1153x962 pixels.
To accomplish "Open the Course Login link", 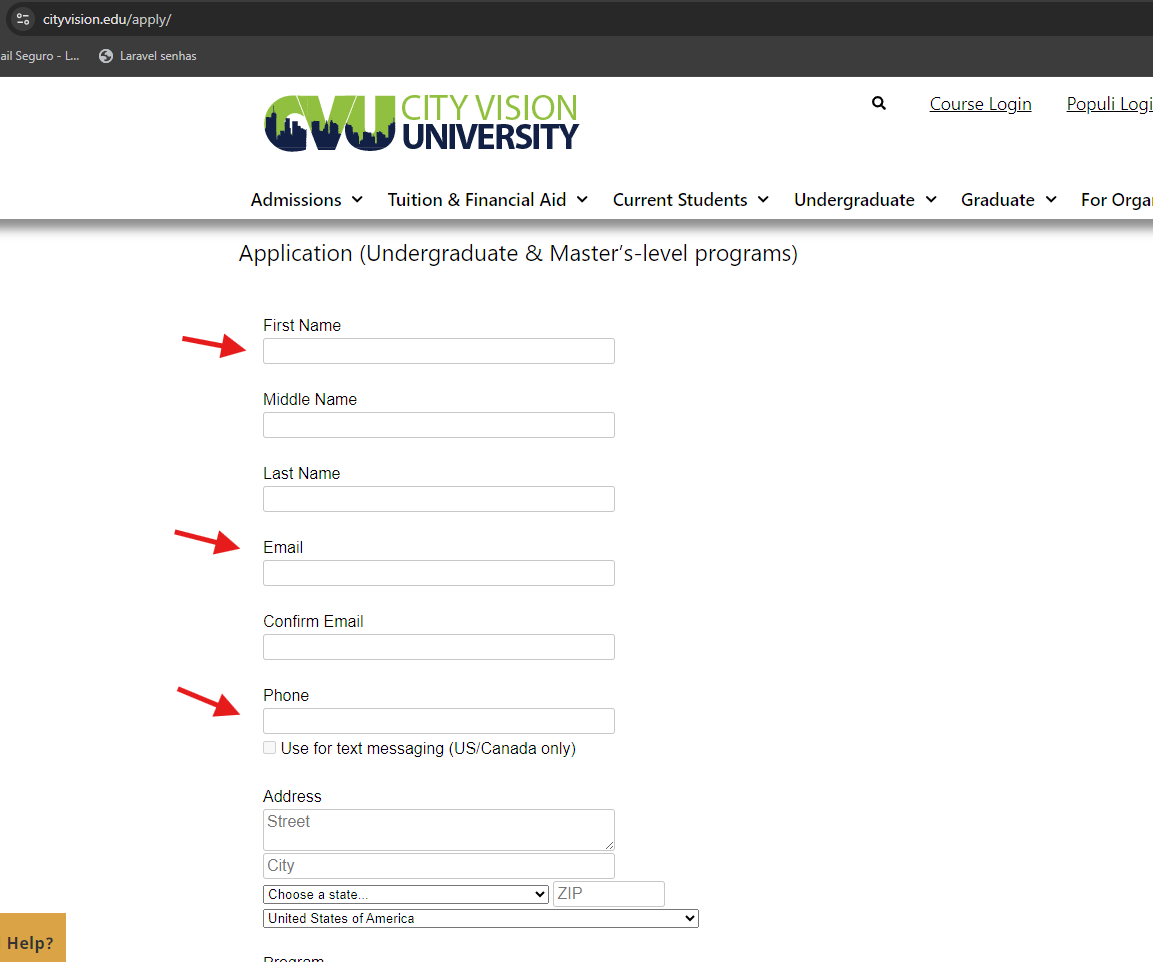I will [x=980, y=104].
